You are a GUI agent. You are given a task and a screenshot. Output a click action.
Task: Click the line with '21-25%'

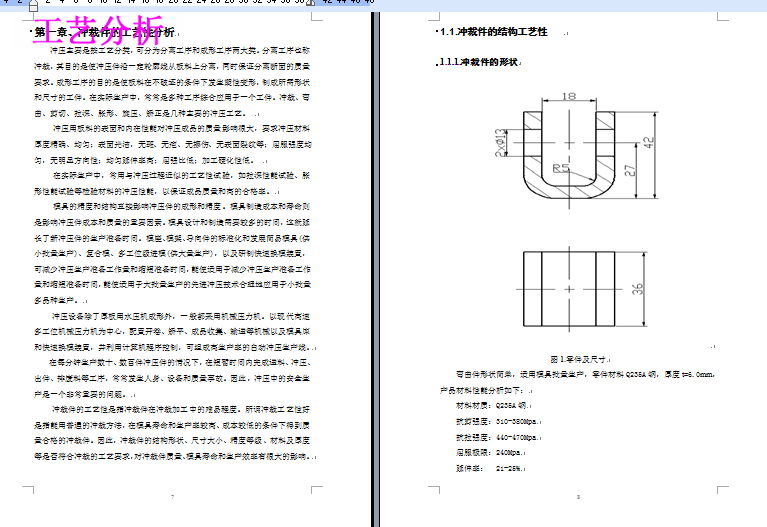pyautogui.click(x=490, y=468)
